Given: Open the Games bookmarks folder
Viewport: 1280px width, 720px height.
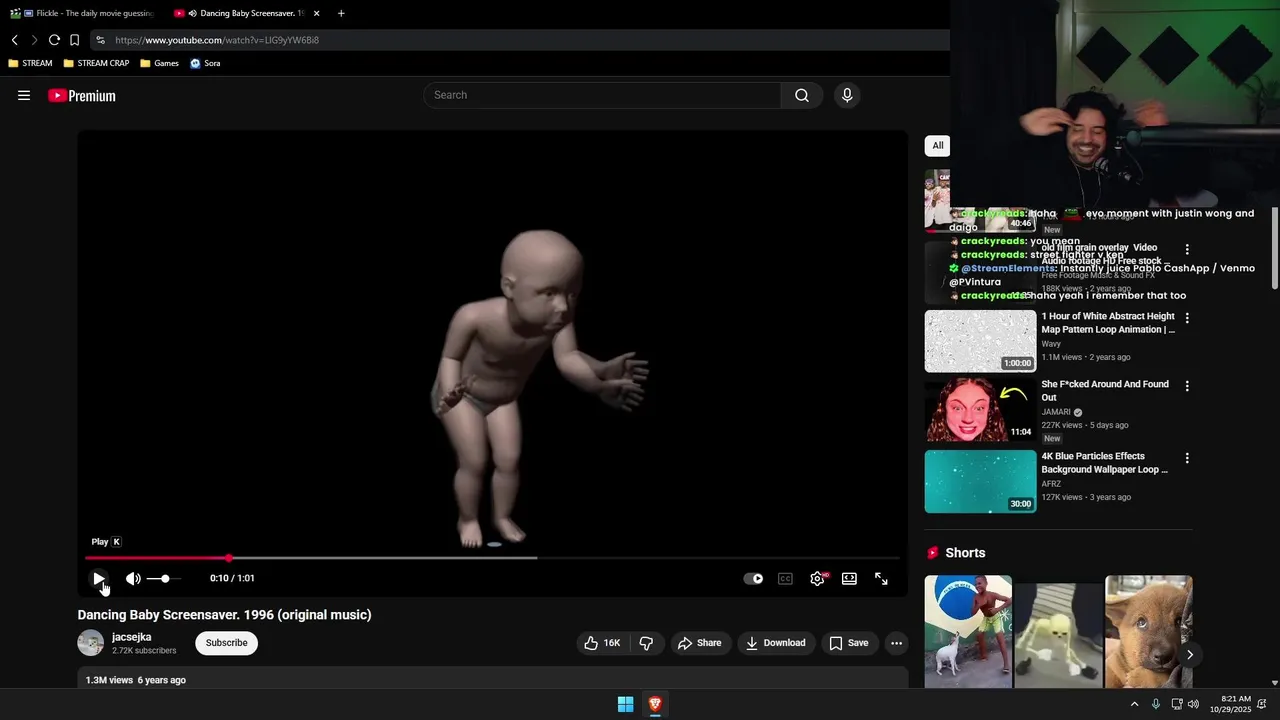Looking at the screenshot, I should (x=159, y=63).
